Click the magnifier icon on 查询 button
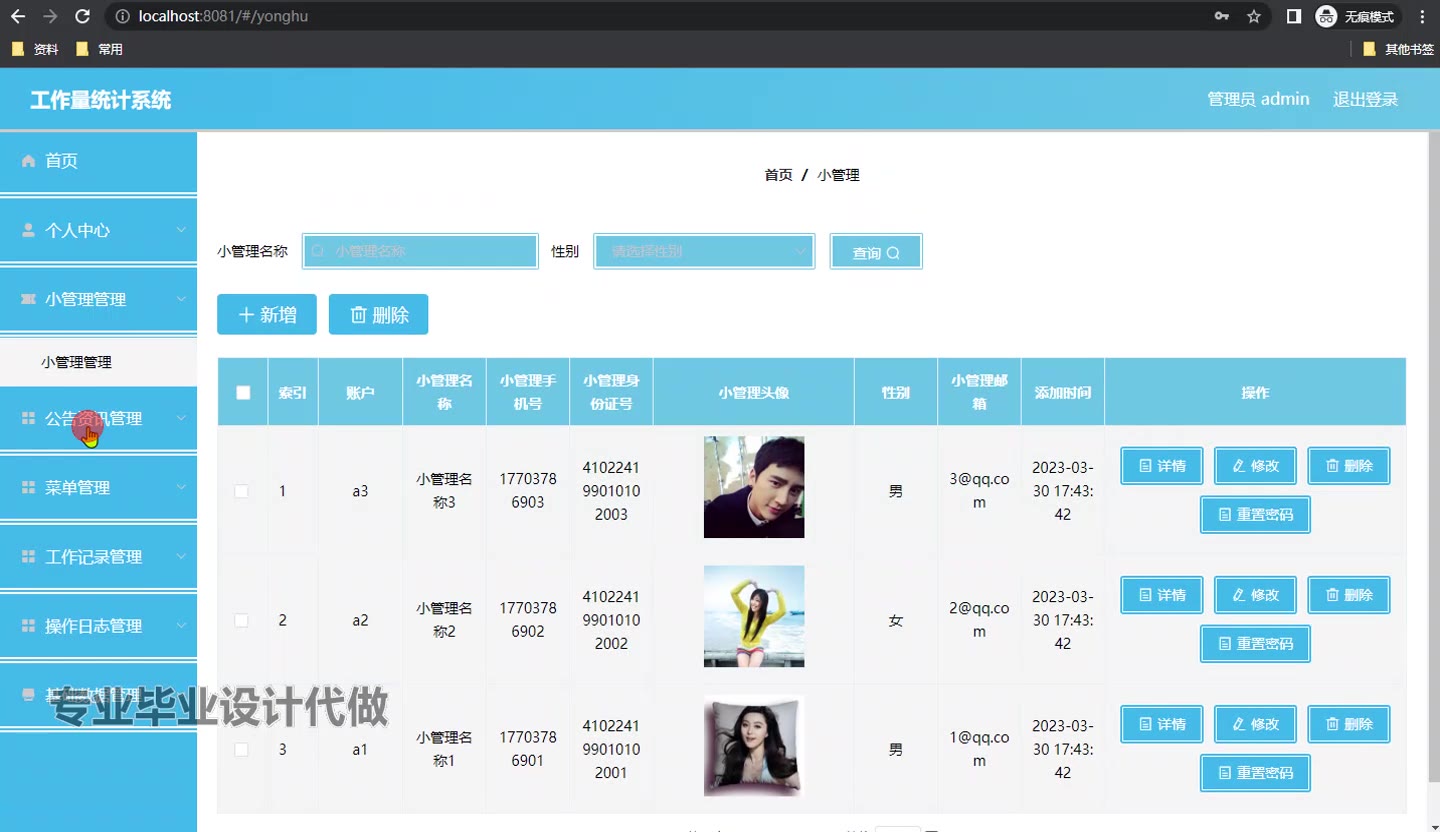 click(893, 253)
